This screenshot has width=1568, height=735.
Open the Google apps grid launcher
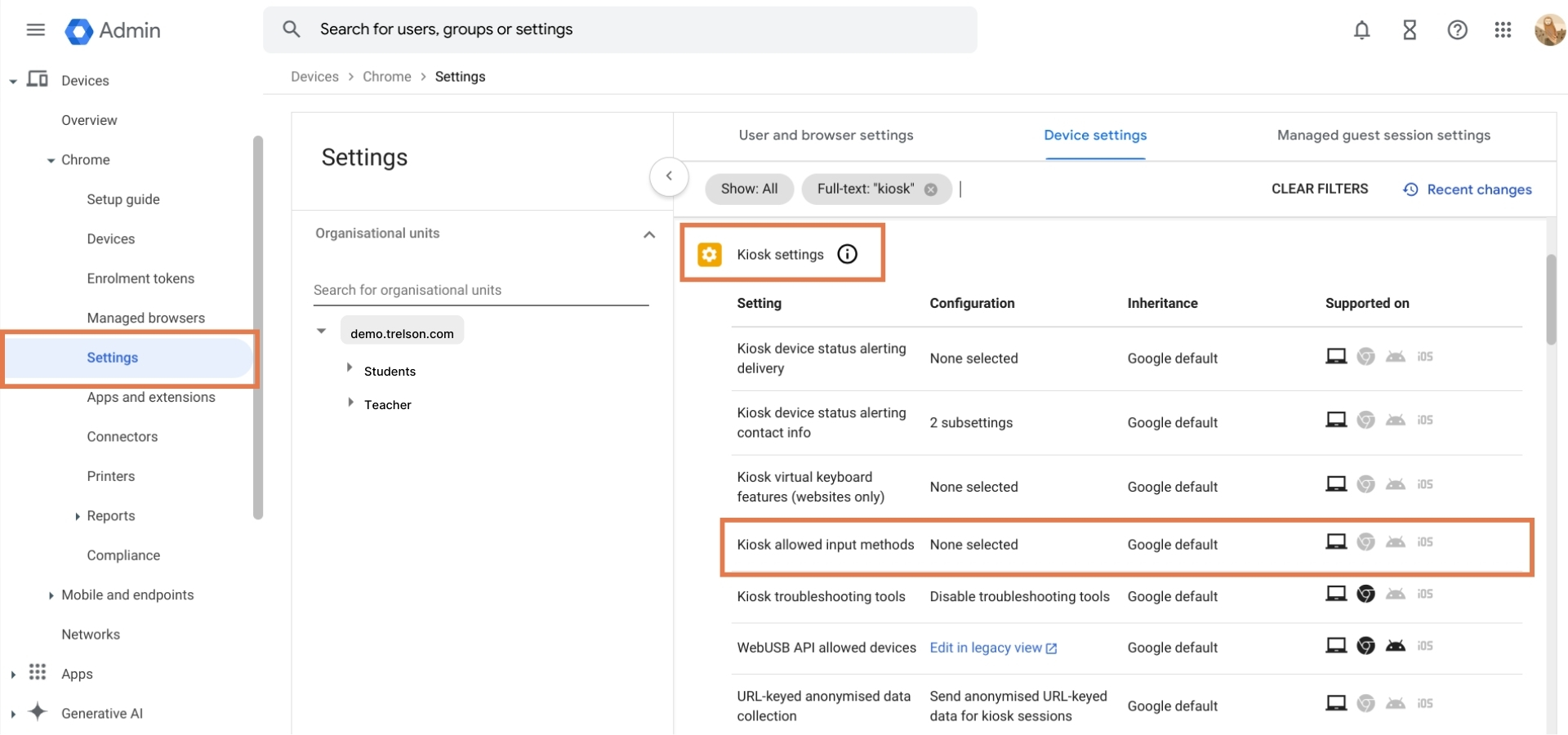pyautogui.click(x=1503, y=30)
